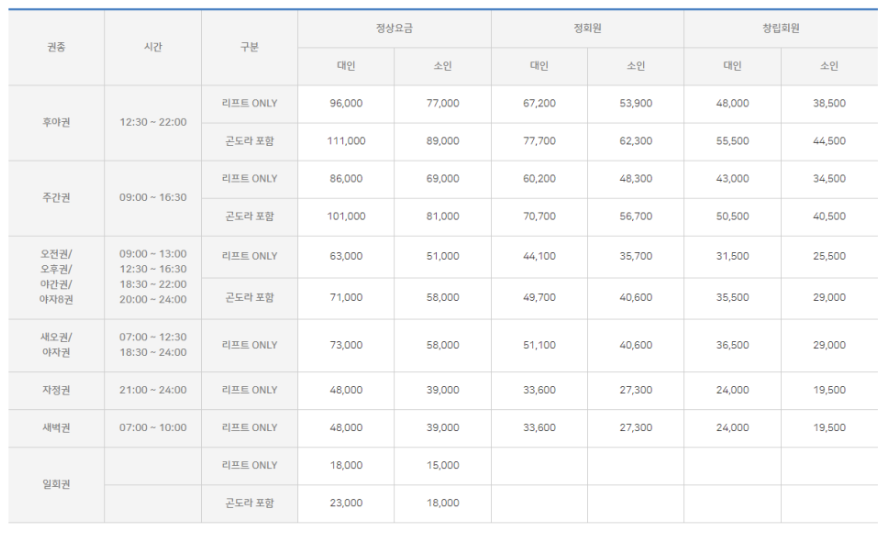Click the 07:00 ~ 12:30 time line
Image resolution: width=887 pixels, height=534 pixels.
pos(153,337)
